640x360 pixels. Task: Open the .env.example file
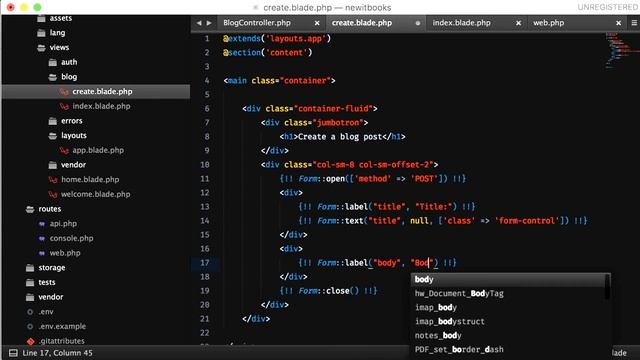62,327
